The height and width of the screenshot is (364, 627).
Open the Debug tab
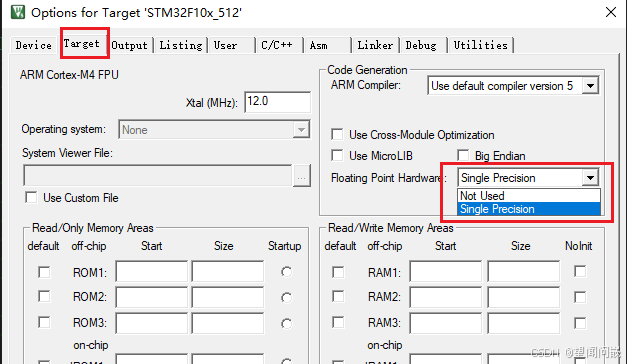click(x=423, y=45)
